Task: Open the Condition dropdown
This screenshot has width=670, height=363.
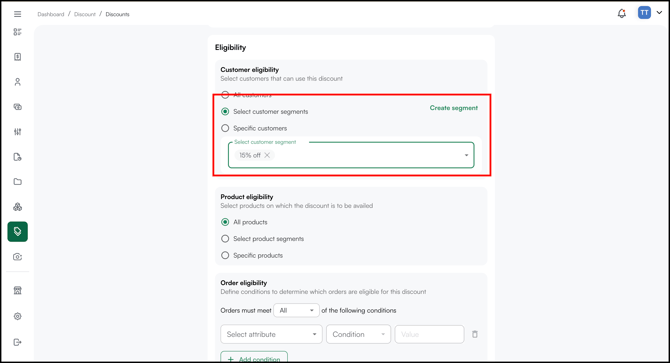Action: click(x=359, y=334)
